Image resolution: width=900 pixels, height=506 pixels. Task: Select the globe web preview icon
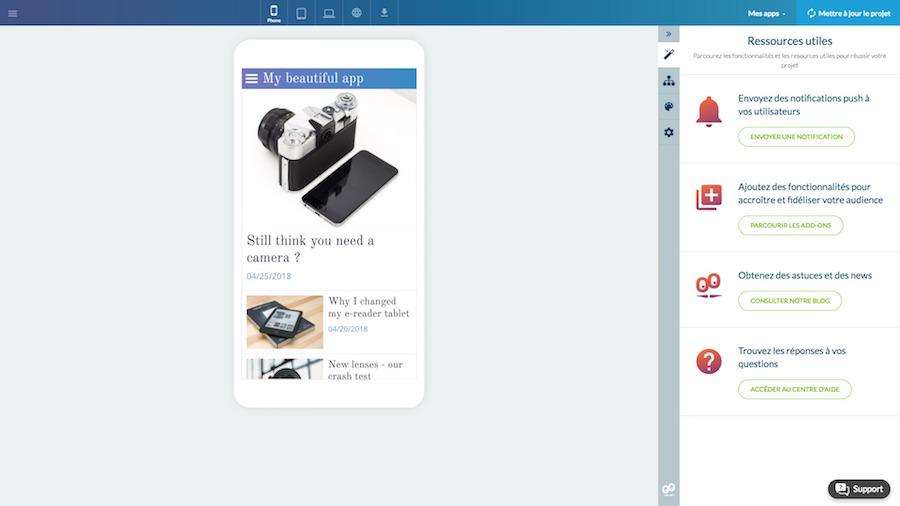point(356,13)
